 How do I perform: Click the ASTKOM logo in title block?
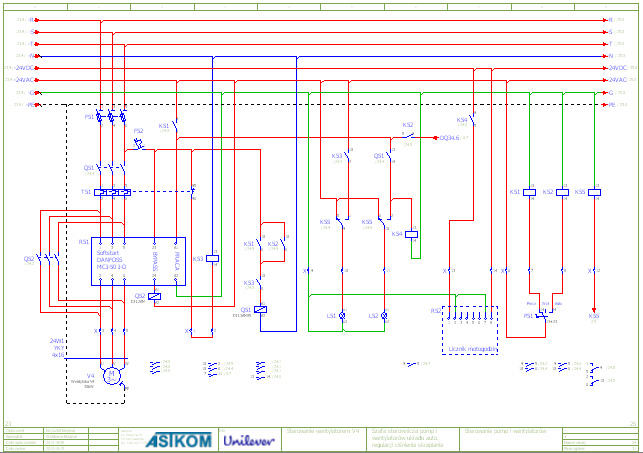pos(178,440)
